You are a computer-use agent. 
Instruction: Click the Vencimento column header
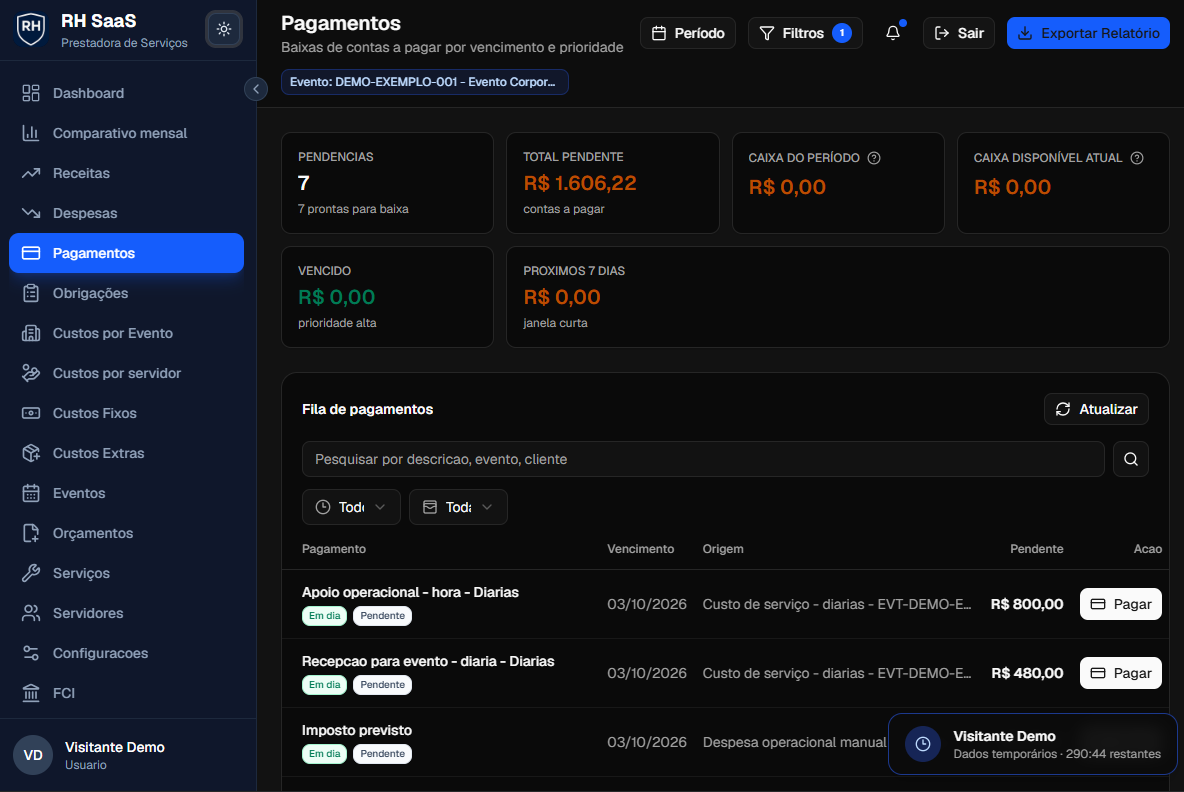pos(640,549)
